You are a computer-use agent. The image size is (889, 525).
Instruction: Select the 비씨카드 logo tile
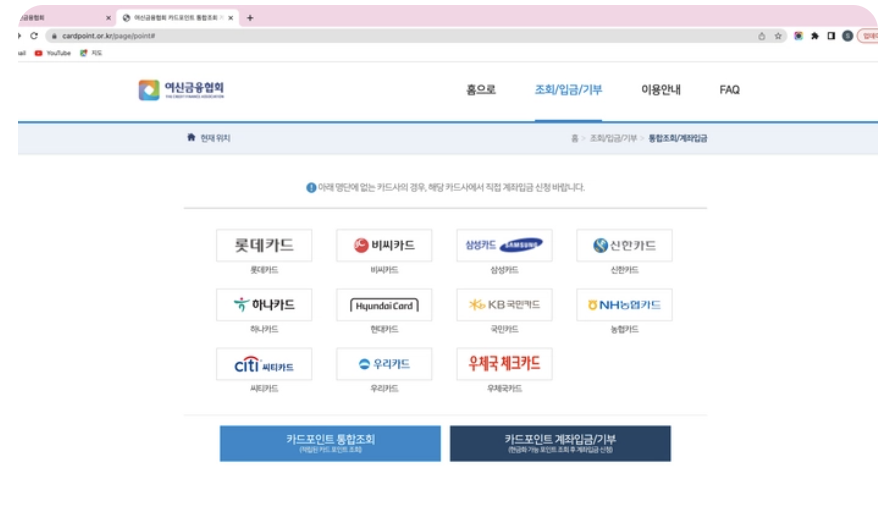coord(384,245)
